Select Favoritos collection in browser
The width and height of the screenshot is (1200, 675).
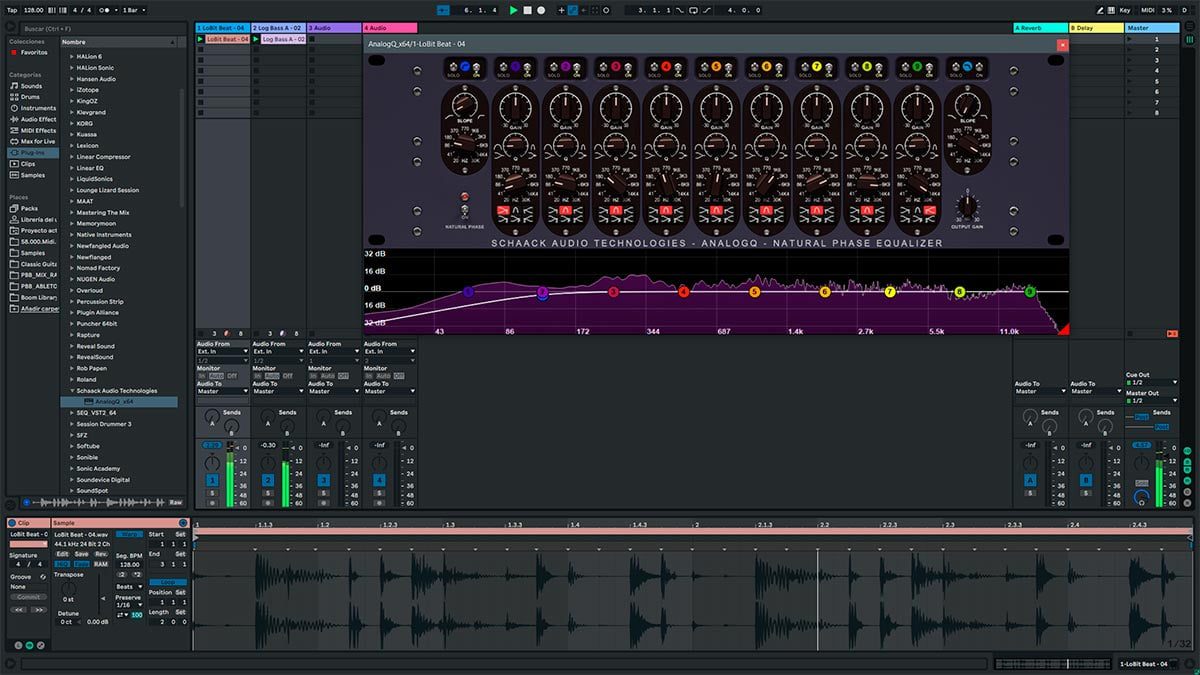(x=33, y=52)
